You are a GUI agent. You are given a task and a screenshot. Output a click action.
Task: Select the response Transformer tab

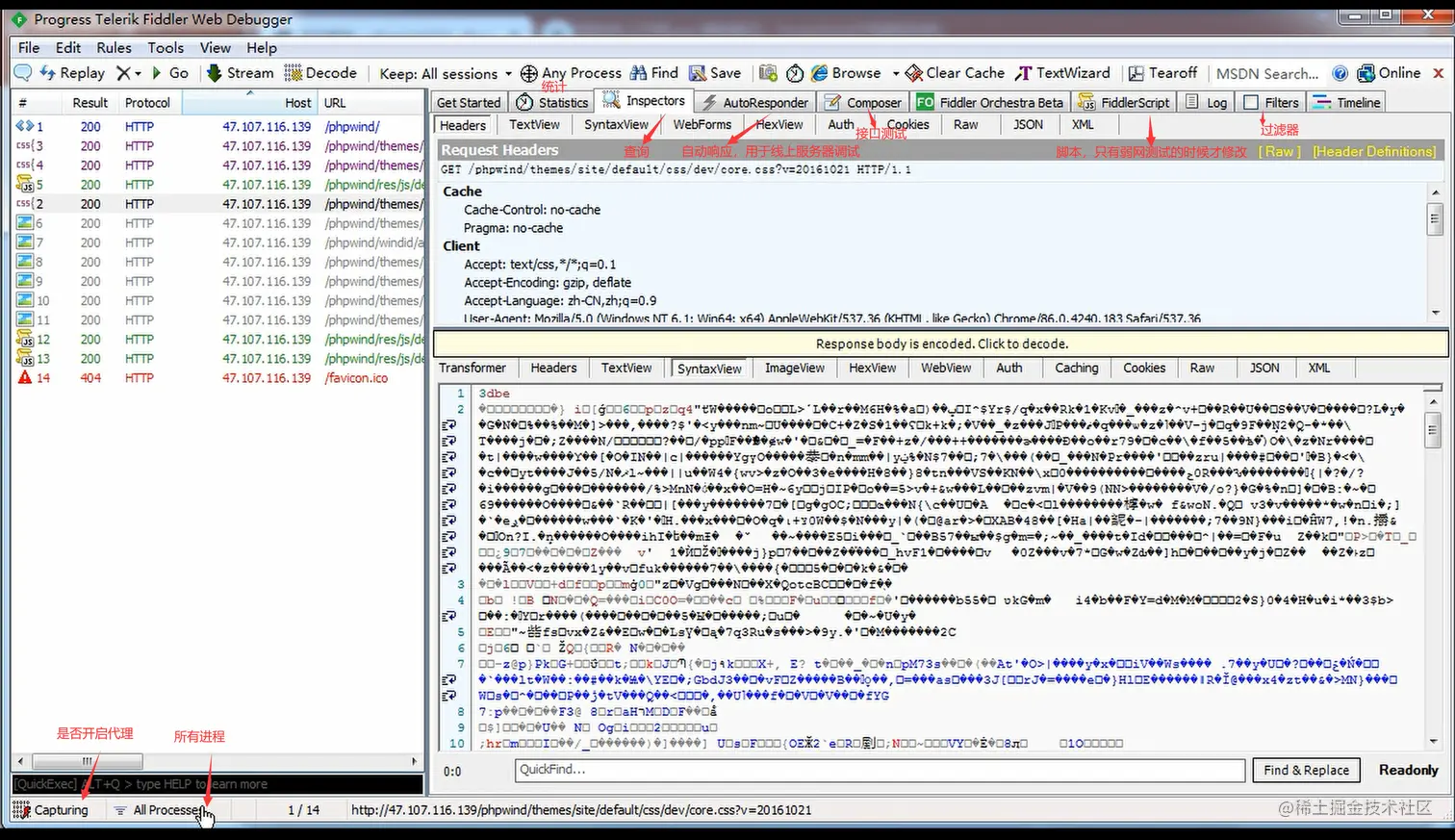[472, 369]
